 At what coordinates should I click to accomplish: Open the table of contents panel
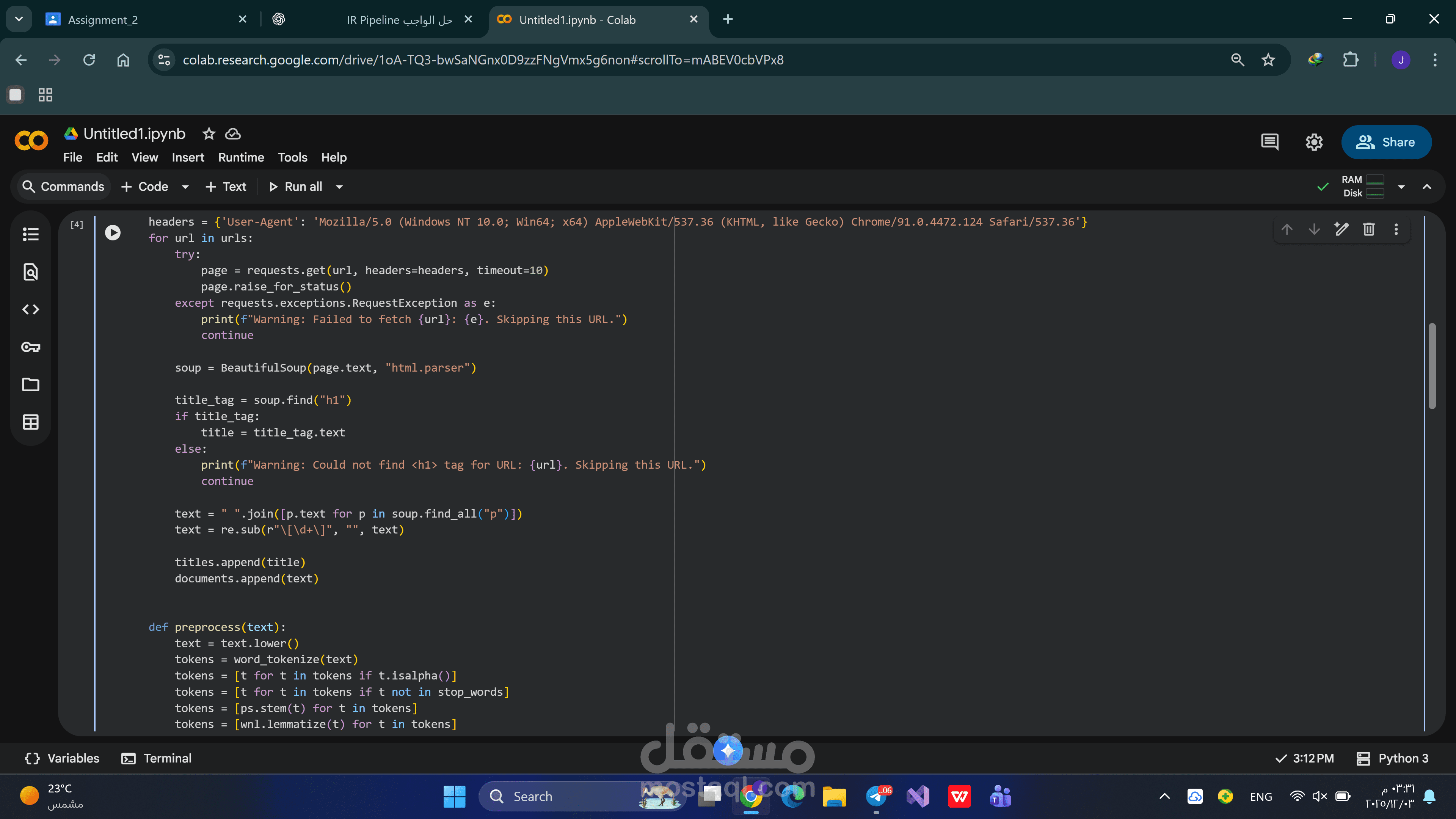click(x=30, y=234)
